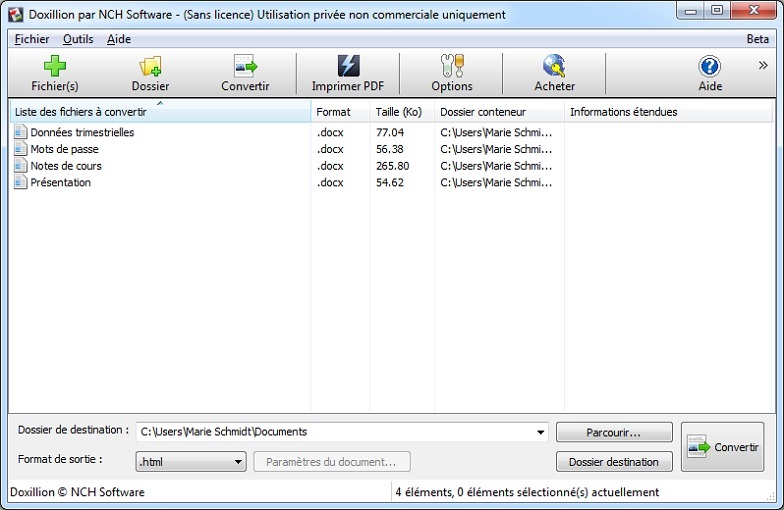Click the Paramètres du document... button
Viewport: 784px width, 510px height.
pyautogui.click(x=332, y=462)
